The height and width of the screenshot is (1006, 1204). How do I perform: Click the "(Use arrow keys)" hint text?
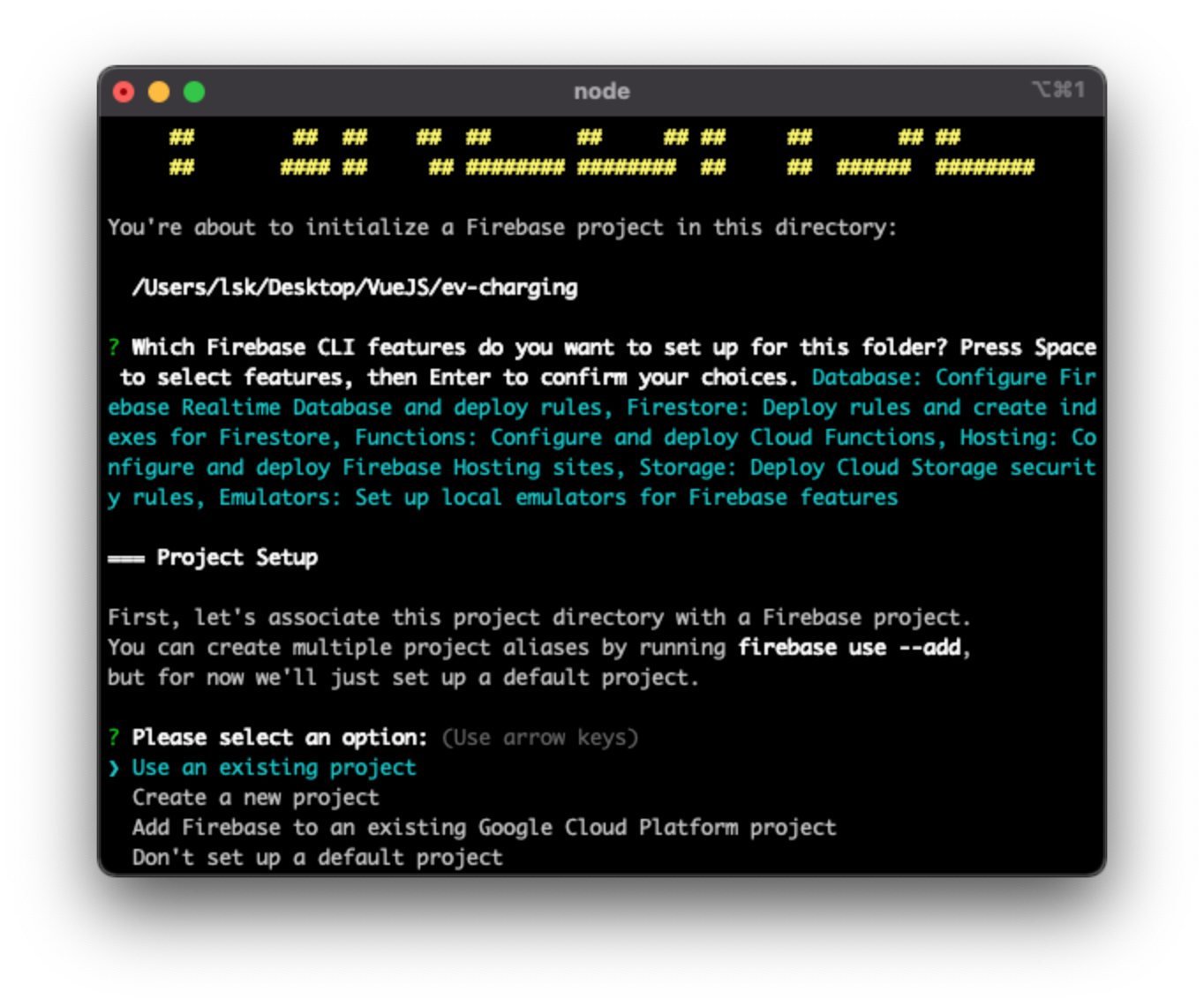coord(541,737)
